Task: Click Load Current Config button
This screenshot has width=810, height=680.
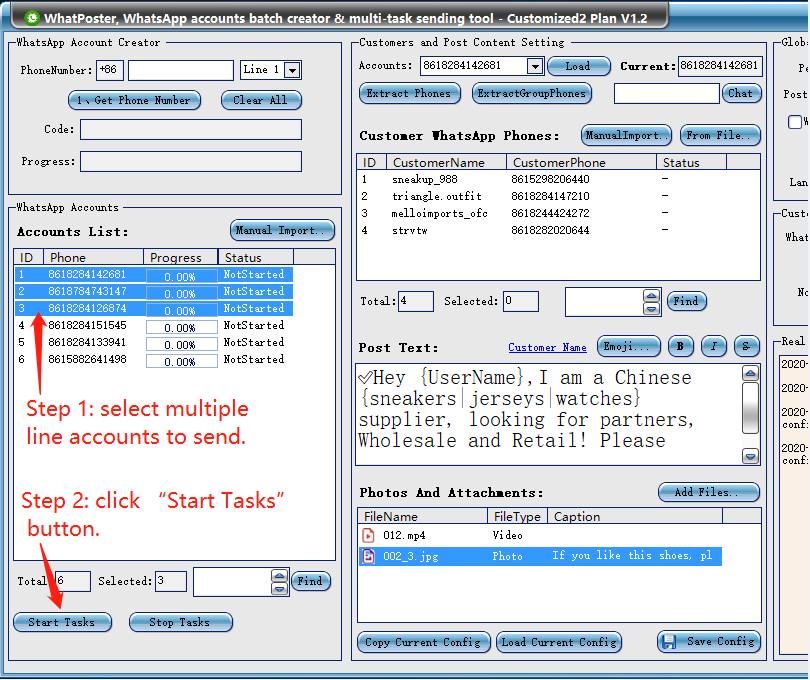Action: (558, 642)
